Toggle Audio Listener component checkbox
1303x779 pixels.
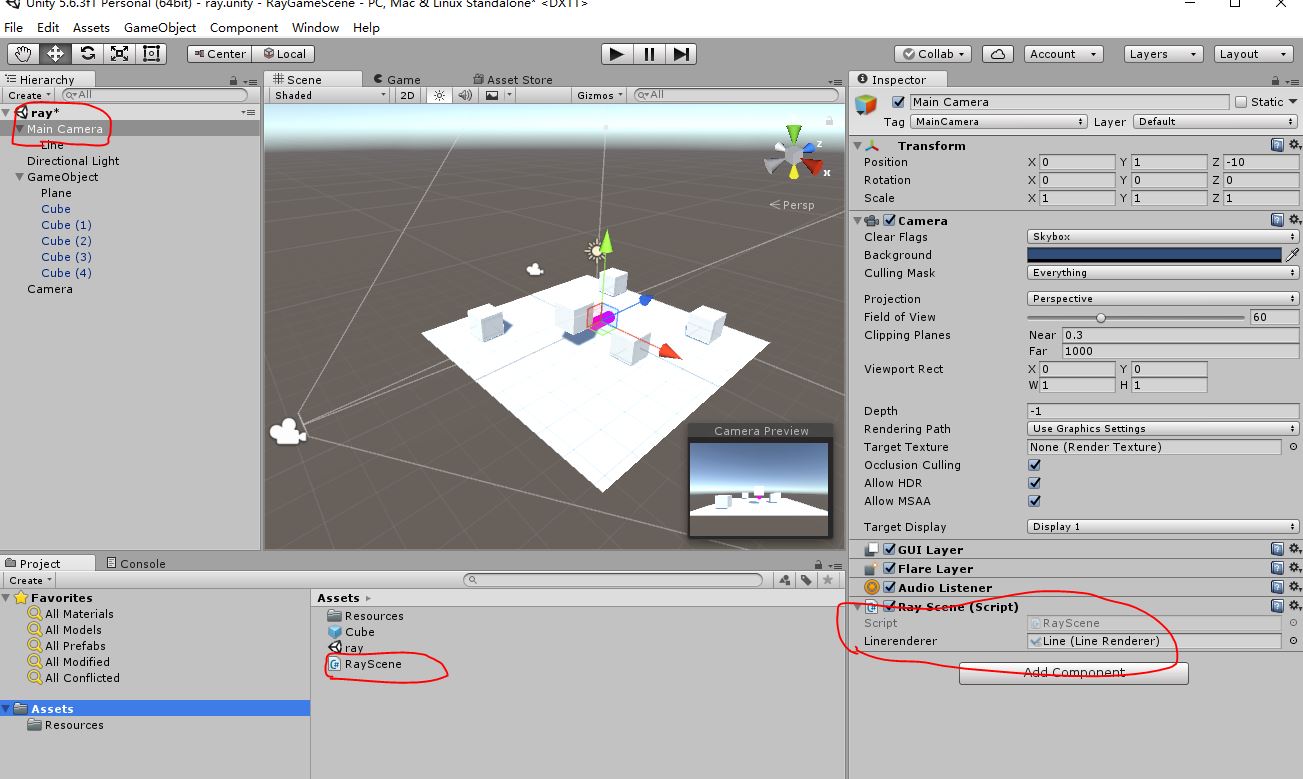[890, 587]
